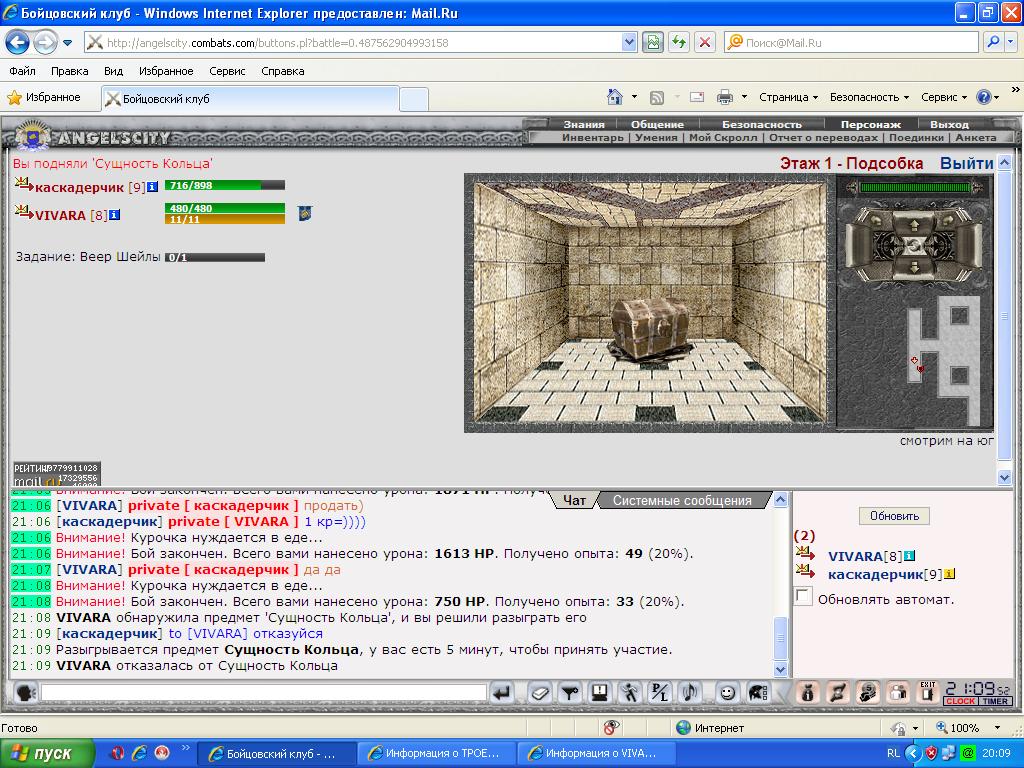This screenshot has width=1024, height=768.
Task: Open the recent pages dropdown arrow
Action: pyautogui.click(x=67, y=43)
